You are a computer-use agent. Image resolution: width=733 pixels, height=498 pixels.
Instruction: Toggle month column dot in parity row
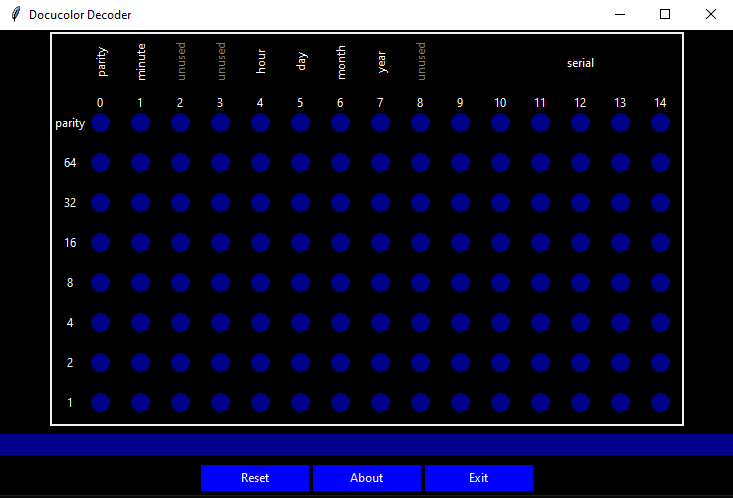(340, 123)
